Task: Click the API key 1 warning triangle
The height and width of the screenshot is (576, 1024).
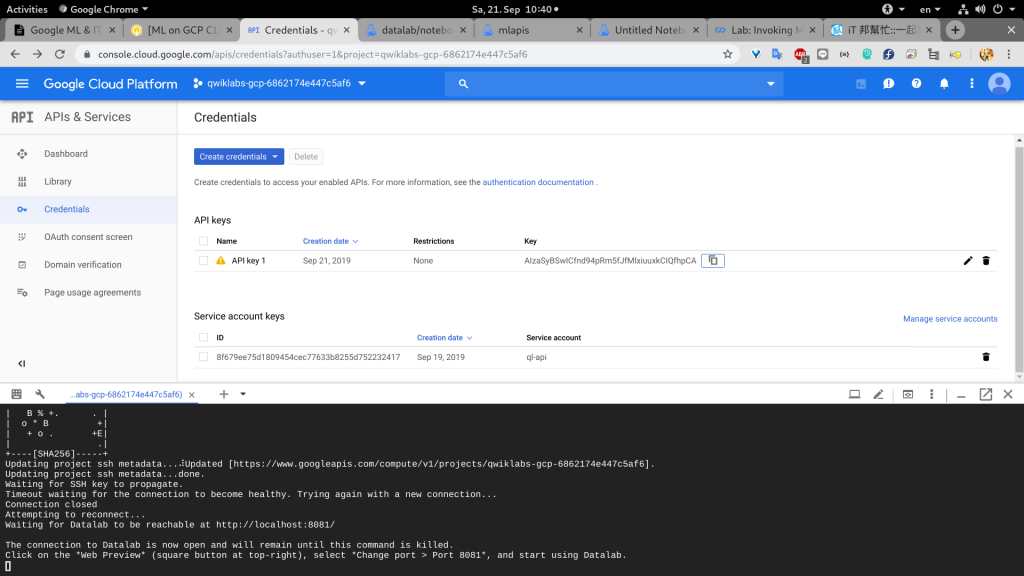Action: coord(221,261)
